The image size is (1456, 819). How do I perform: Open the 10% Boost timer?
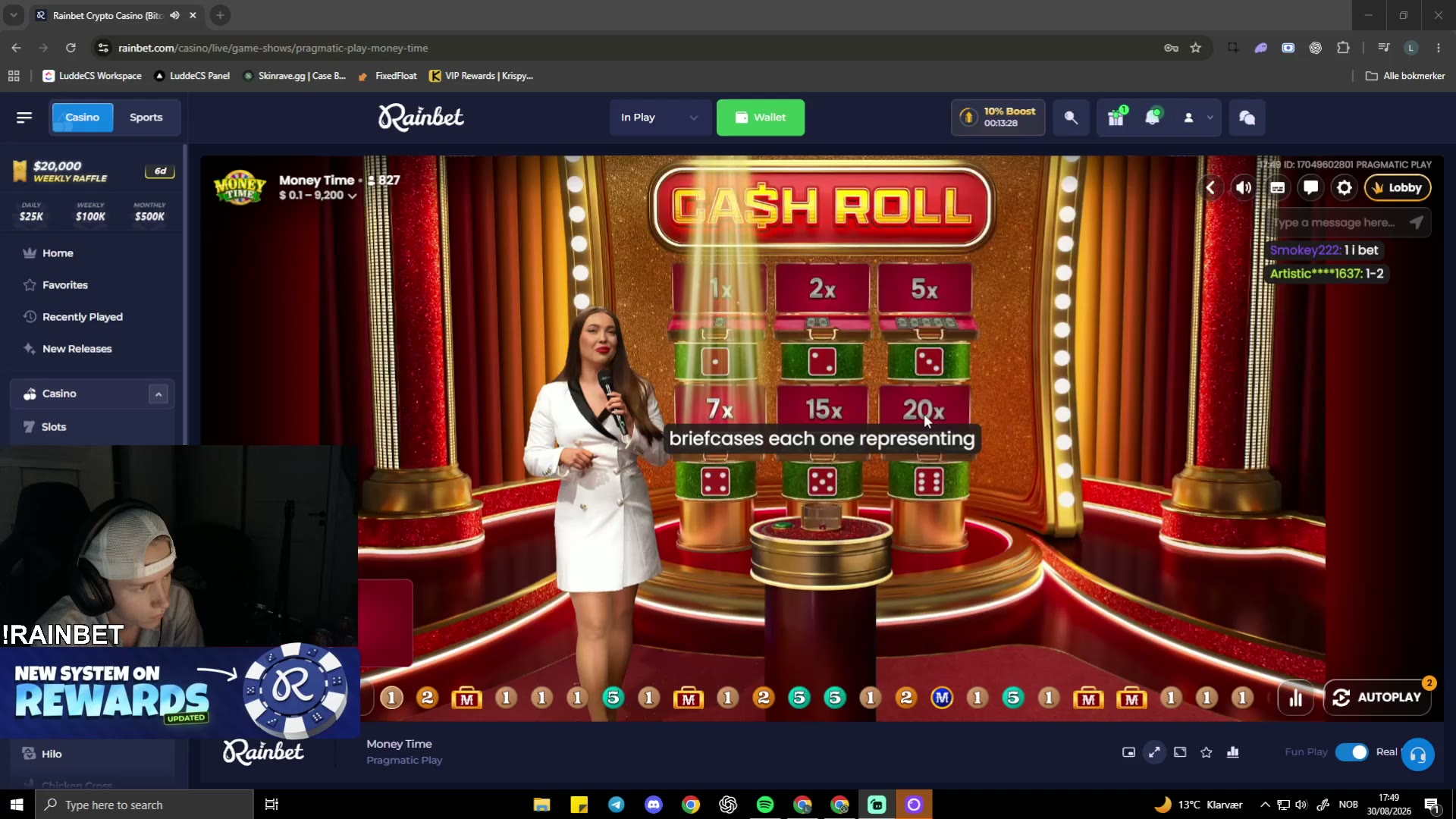(x=998, y=118)
